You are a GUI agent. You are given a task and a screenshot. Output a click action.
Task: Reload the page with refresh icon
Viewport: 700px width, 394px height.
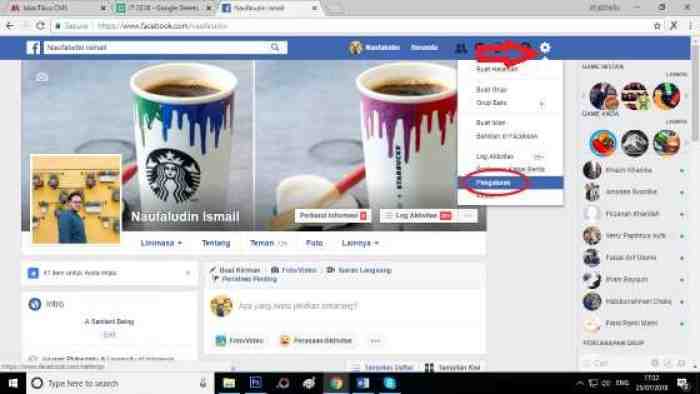(x=40, y=26)
